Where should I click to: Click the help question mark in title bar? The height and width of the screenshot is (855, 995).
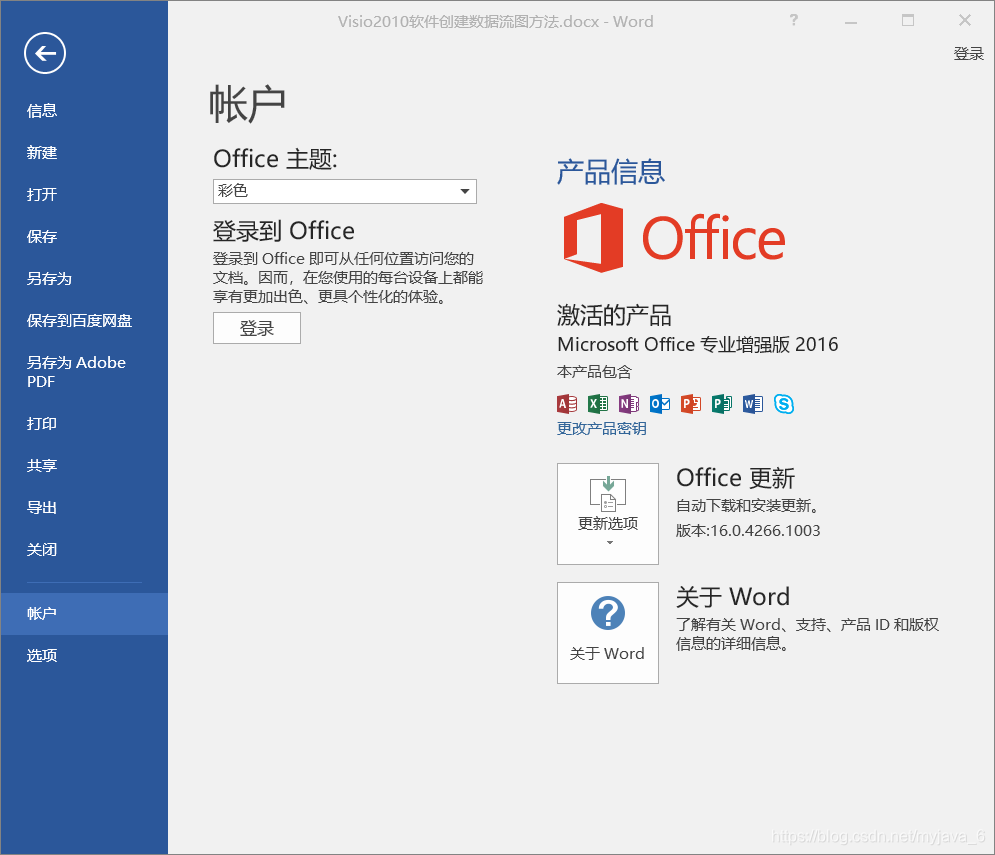[793, 20]
